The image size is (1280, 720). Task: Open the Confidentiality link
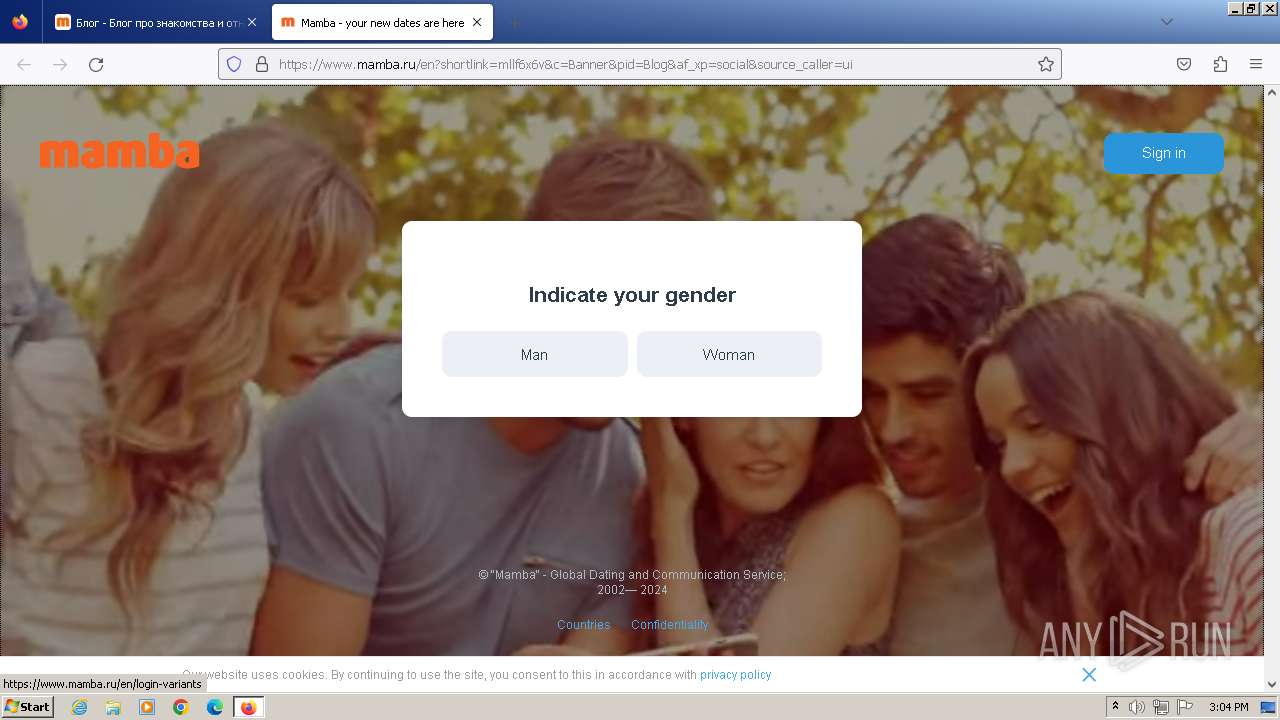(x=669, y=624)
